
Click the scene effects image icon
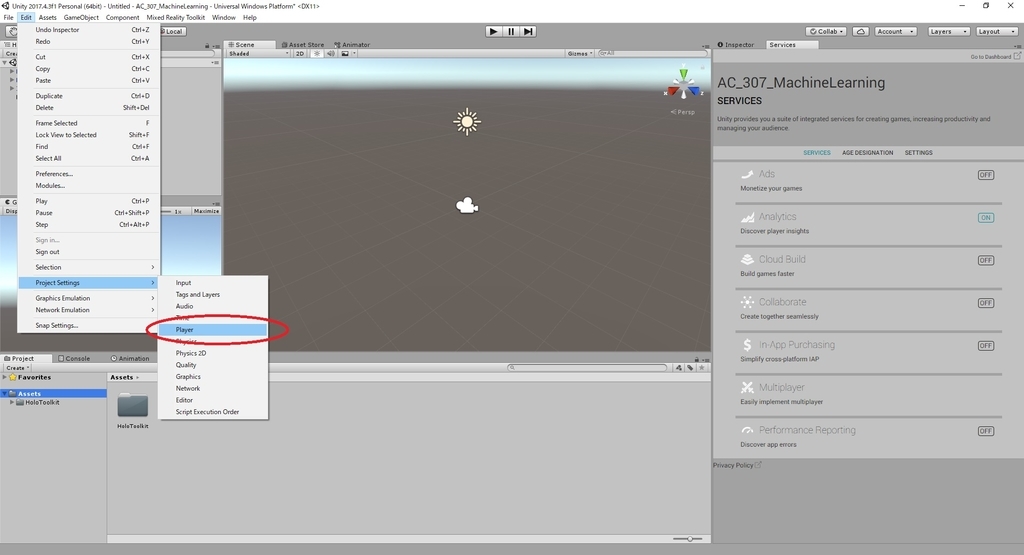click(345, 54)
